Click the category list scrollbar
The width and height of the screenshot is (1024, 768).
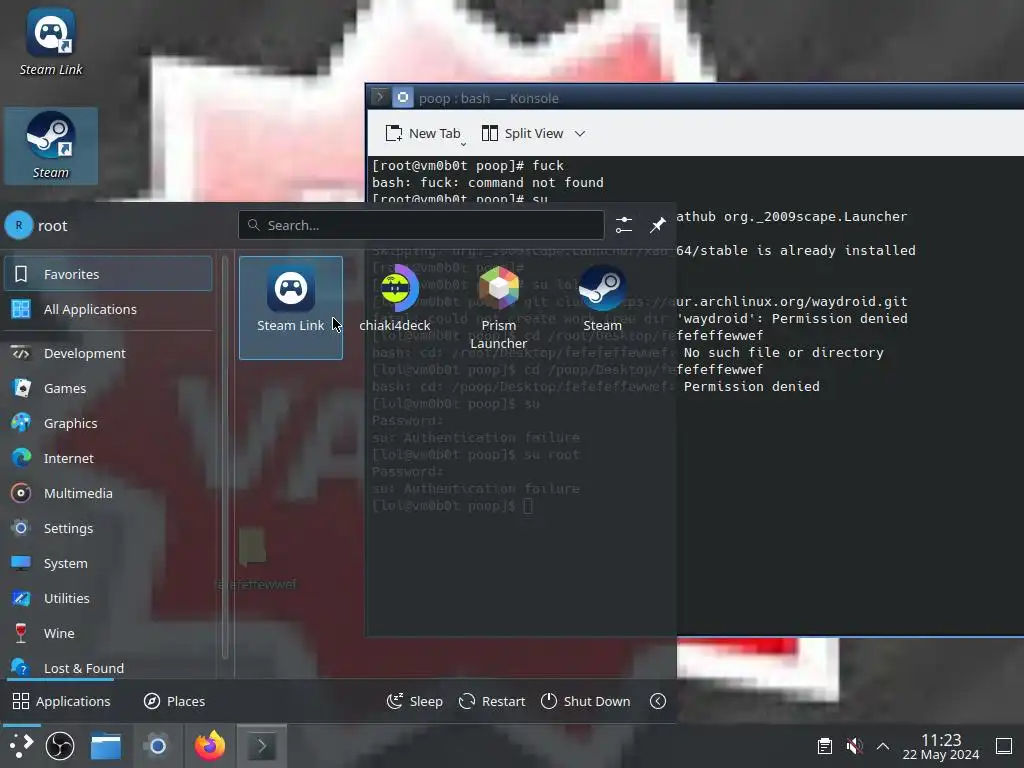[225, 457]
